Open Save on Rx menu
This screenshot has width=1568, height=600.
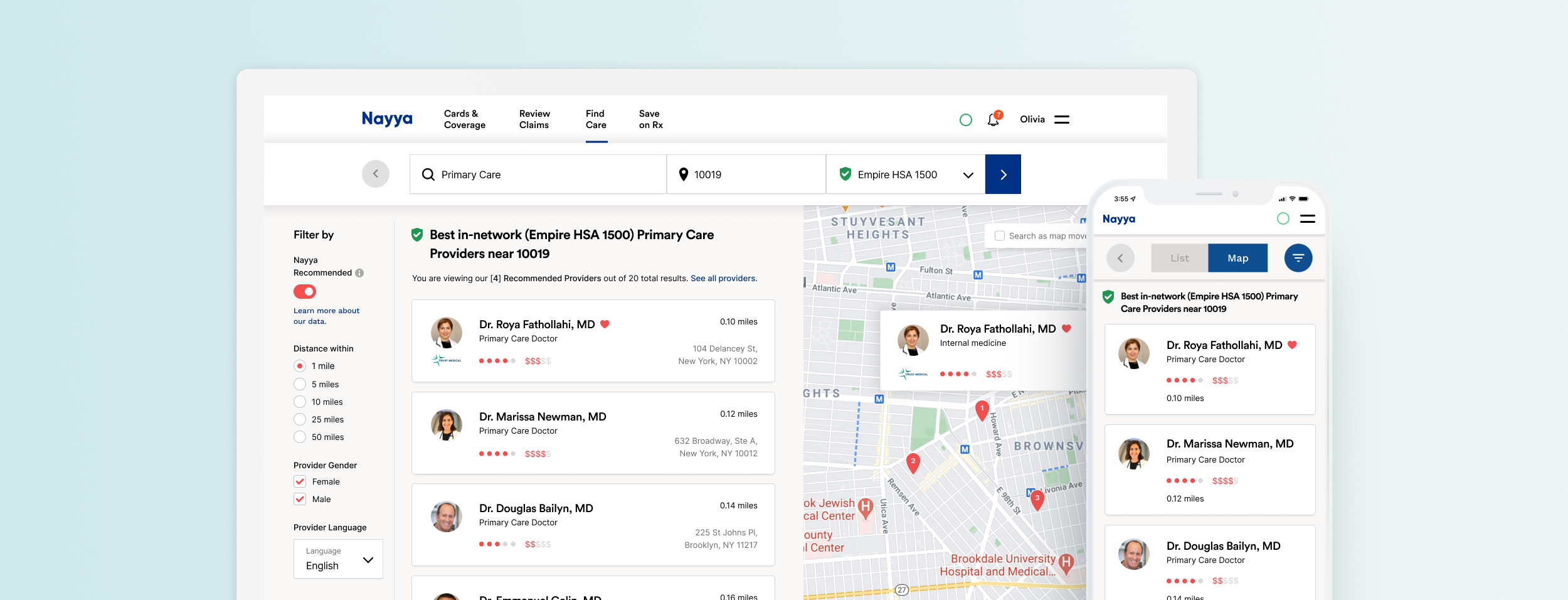(651, 119)
